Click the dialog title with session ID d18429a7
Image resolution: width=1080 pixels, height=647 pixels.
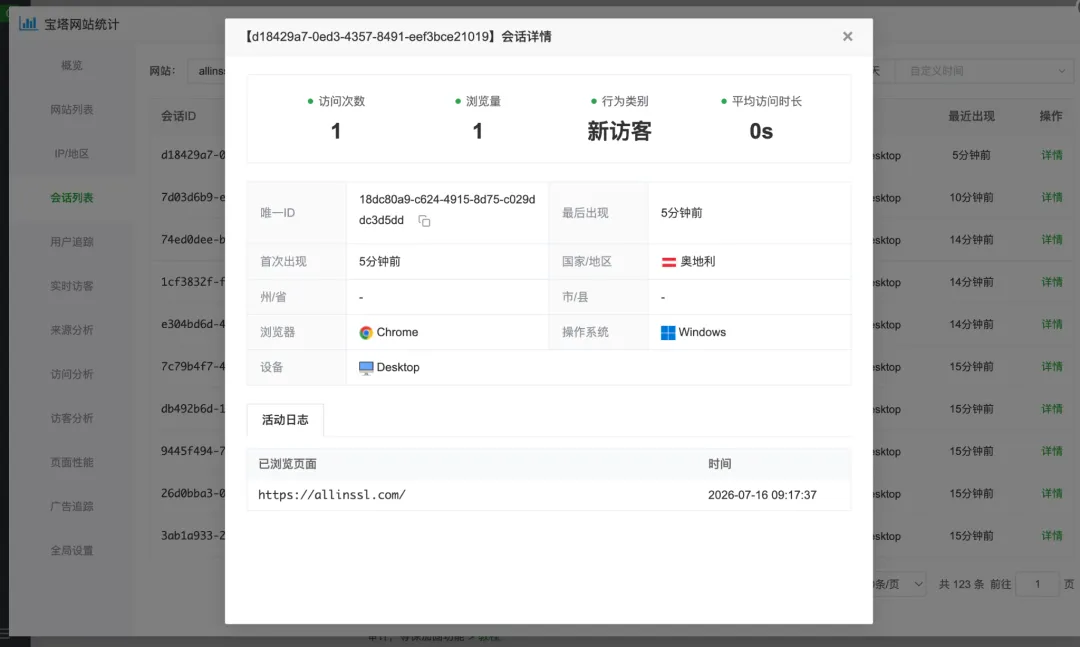(x=398, y=37)
